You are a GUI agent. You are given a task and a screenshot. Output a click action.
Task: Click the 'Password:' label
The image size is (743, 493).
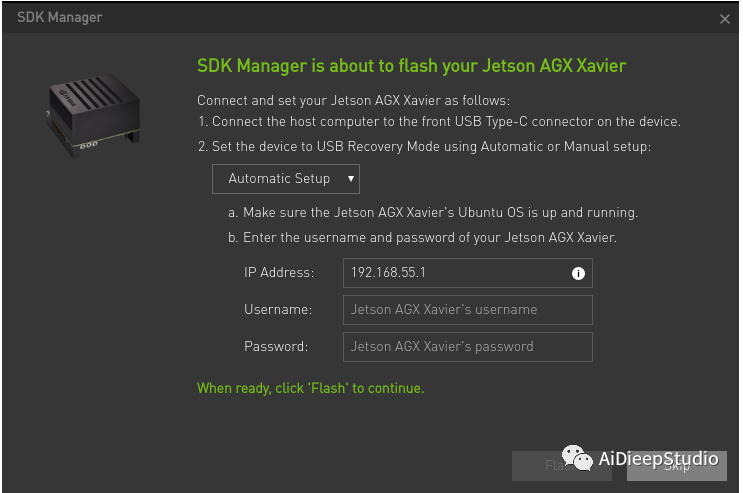276,347
